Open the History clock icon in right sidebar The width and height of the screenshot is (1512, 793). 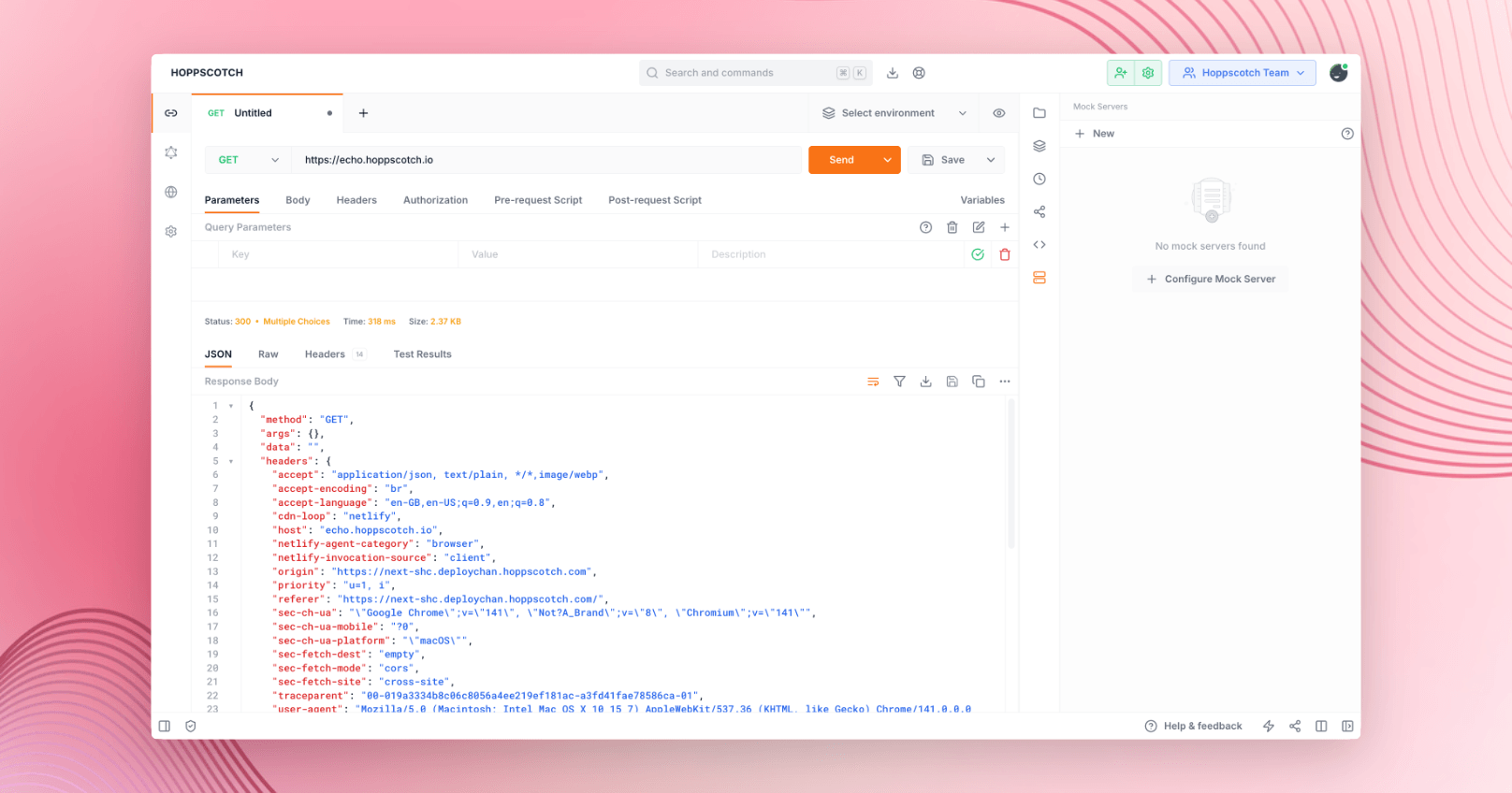pyautogui.click(x=1039, y=180)
